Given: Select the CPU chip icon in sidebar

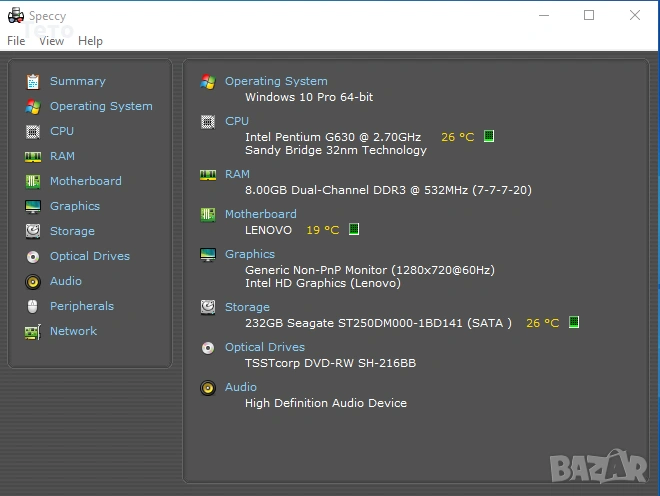Looking at the screenshot, I should click(x=33, y=131).
